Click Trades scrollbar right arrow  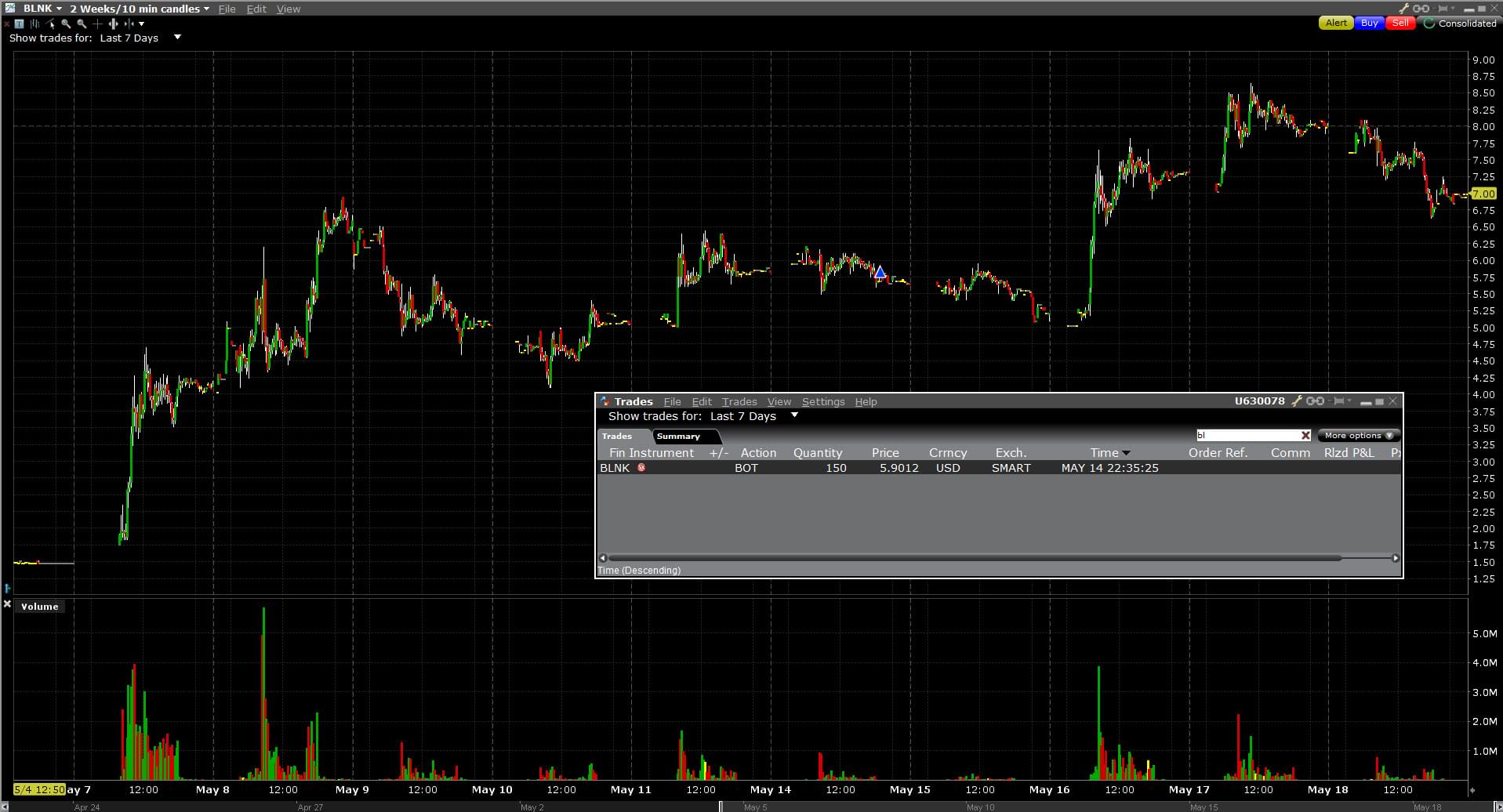1396,558
